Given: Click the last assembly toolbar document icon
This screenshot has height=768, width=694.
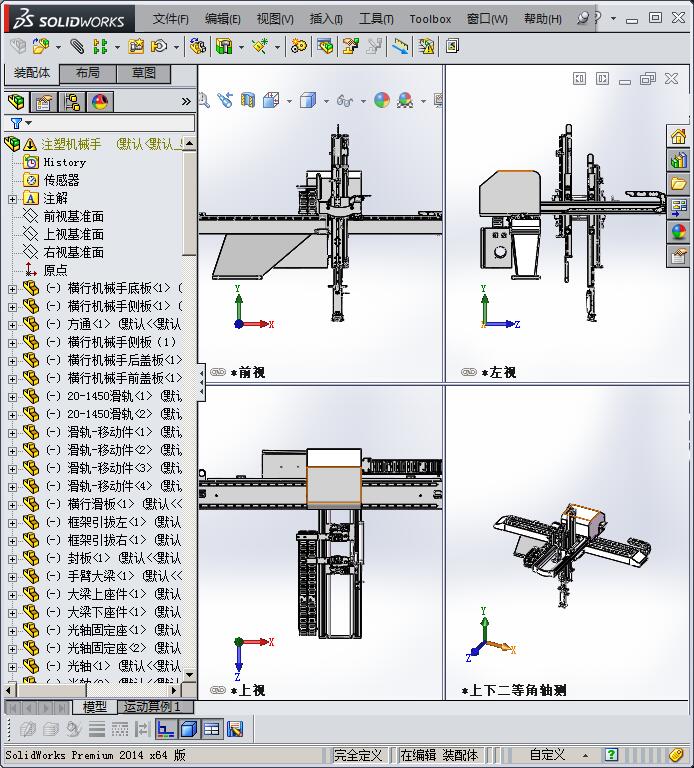Looking at the screenshot, I should 452,47.
